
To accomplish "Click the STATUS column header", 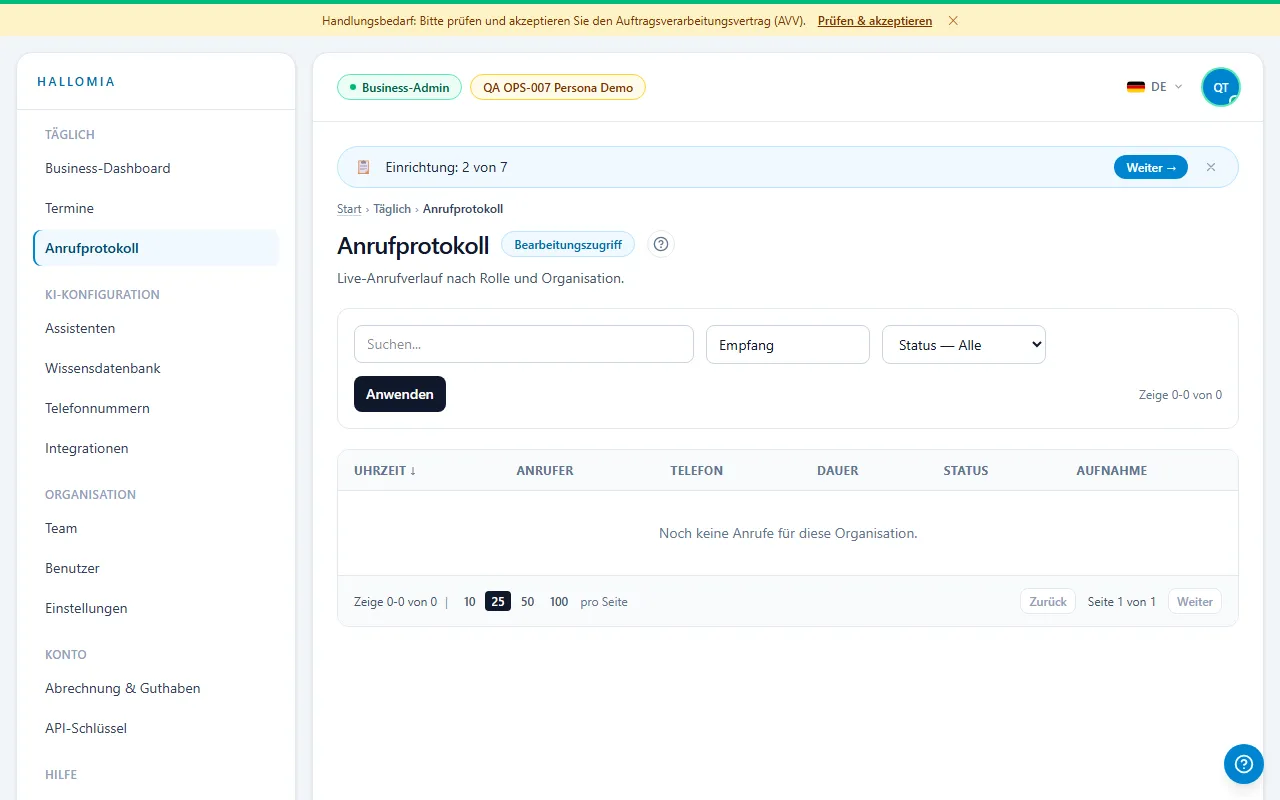I will pyautogui.click(x=966, y=470).
